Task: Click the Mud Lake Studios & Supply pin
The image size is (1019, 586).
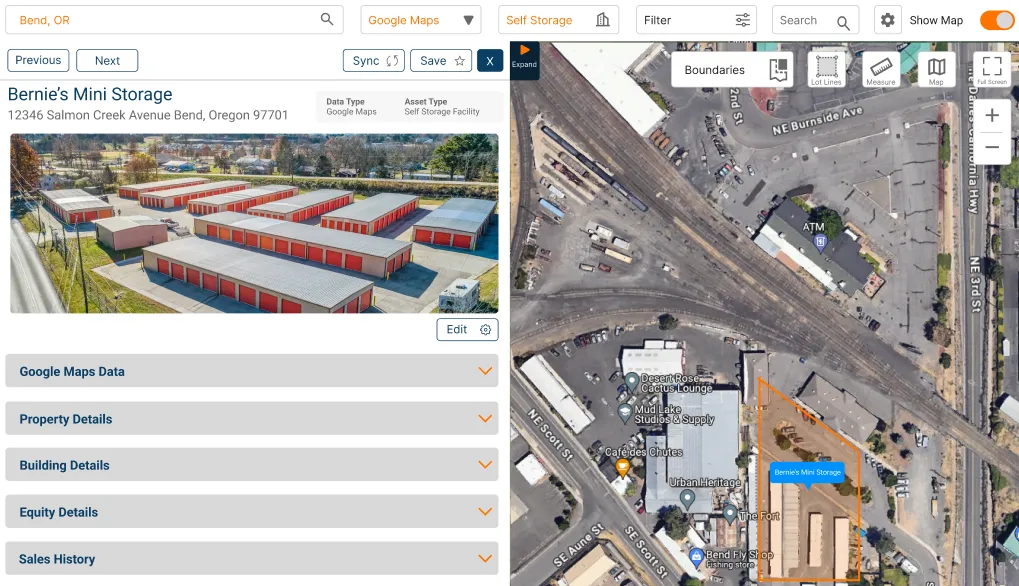Action: (x=625, y=413)
